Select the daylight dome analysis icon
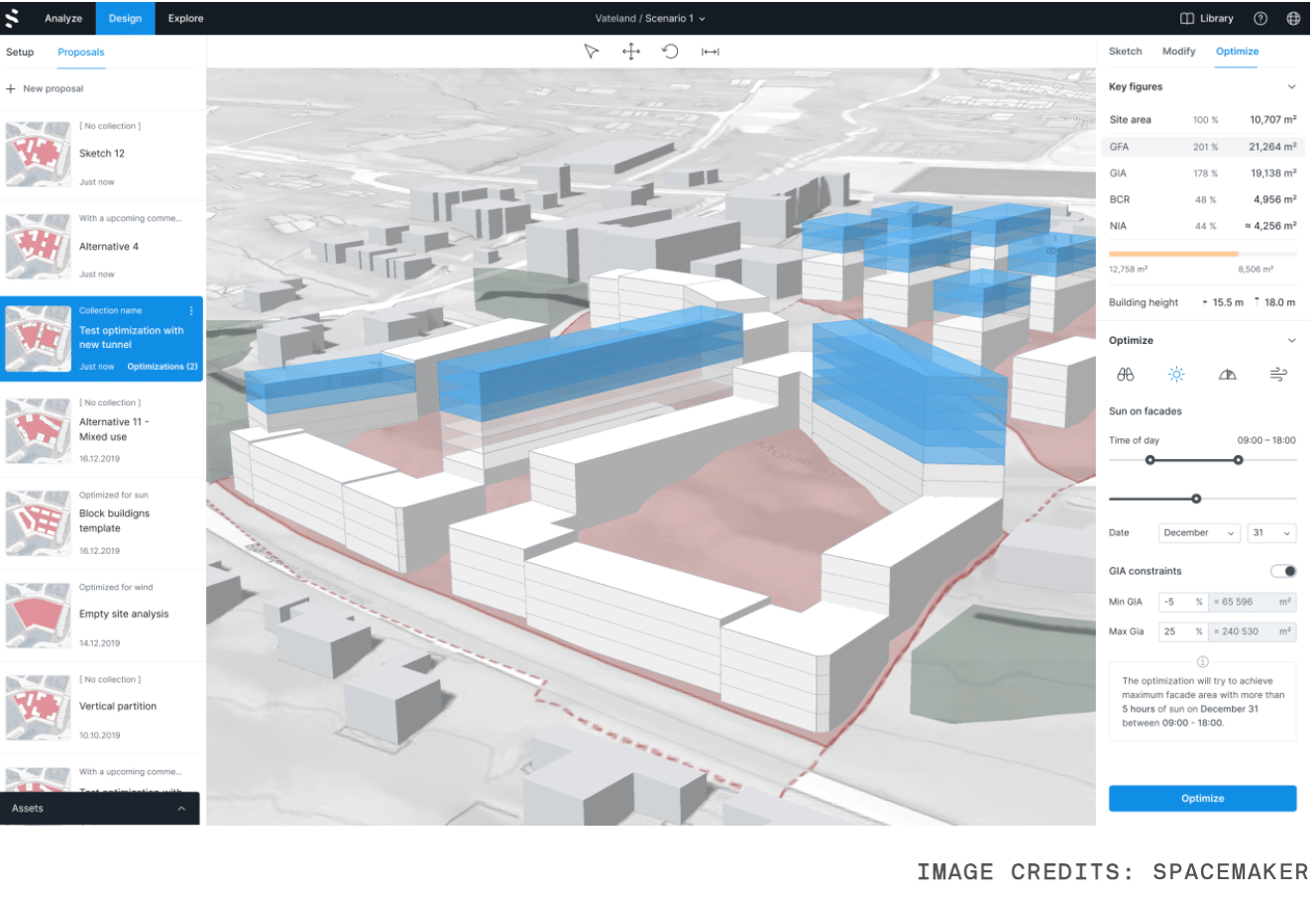This screenshot has width=1316, height=900. pos(1227,375)
